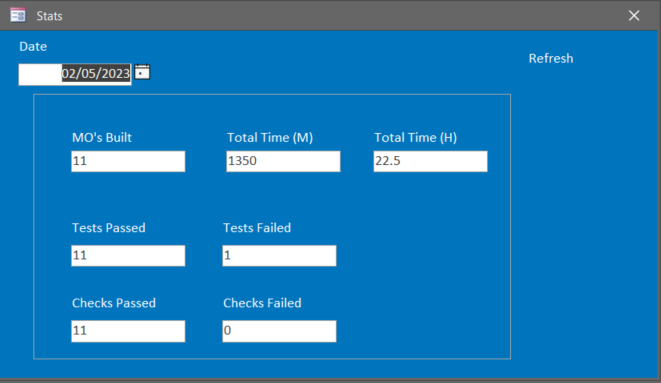
Task: Click the Date label
Action: [33, 46]
